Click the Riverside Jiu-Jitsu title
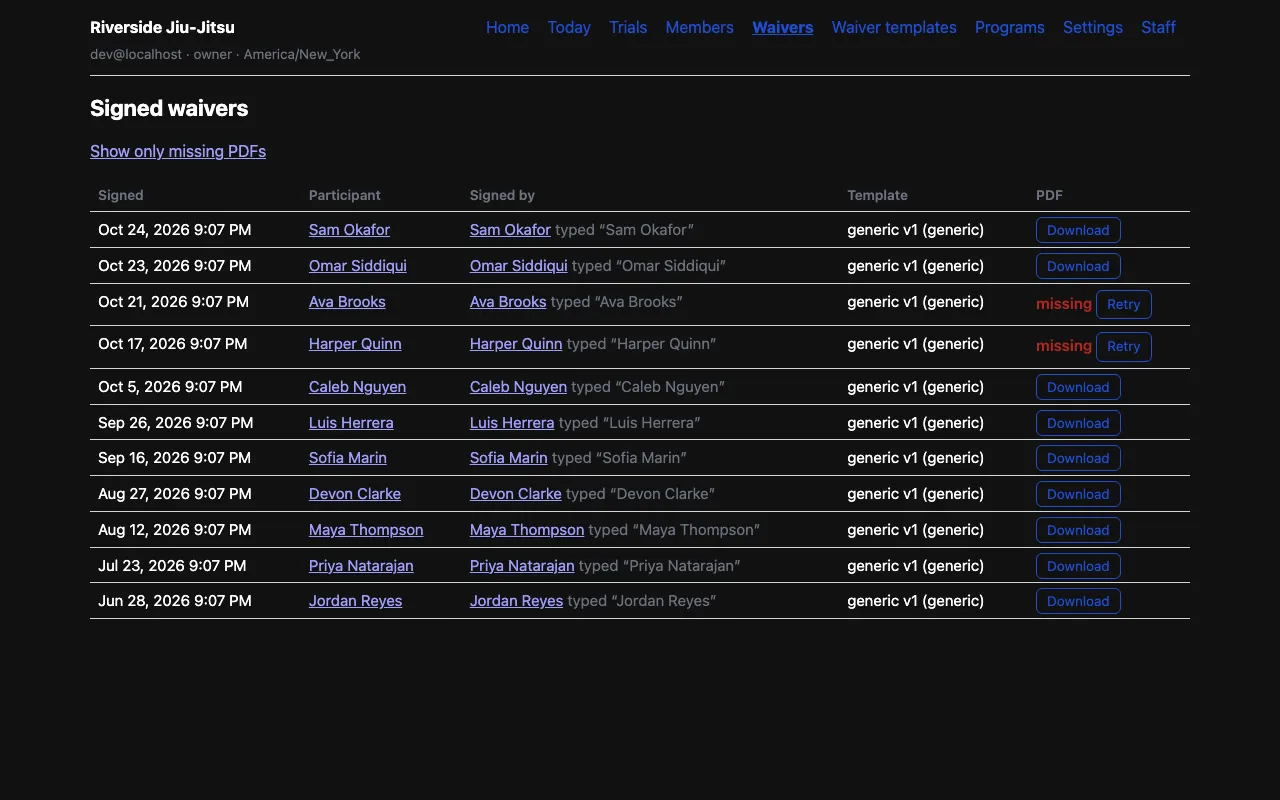Viewport: 1280px width, 800px height. (162, 28)
